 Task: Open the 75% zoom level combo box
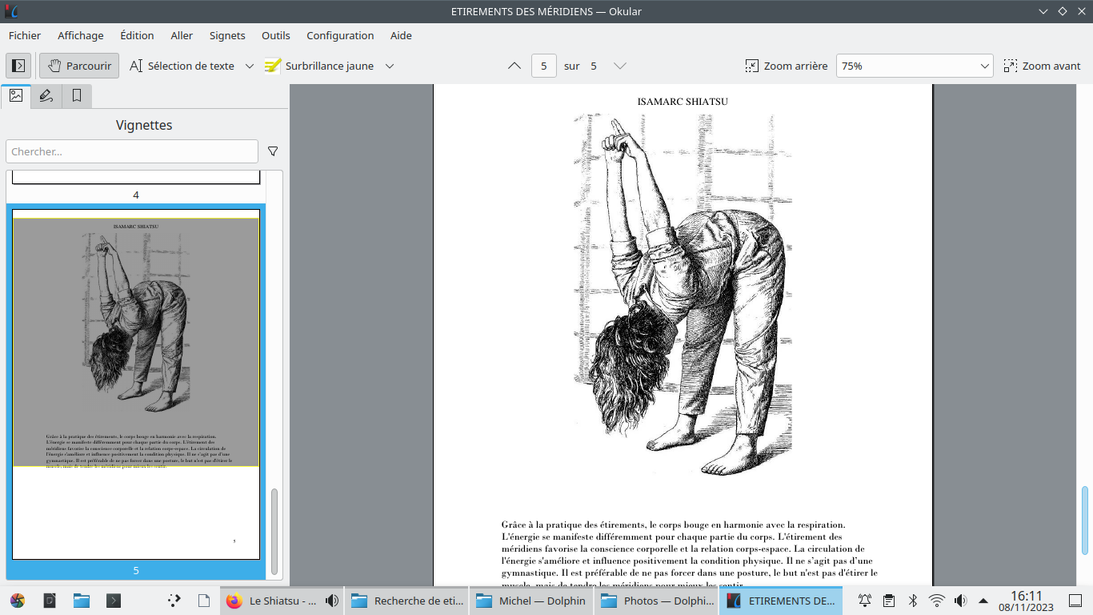pyautogui.click(x=914, y=66)
